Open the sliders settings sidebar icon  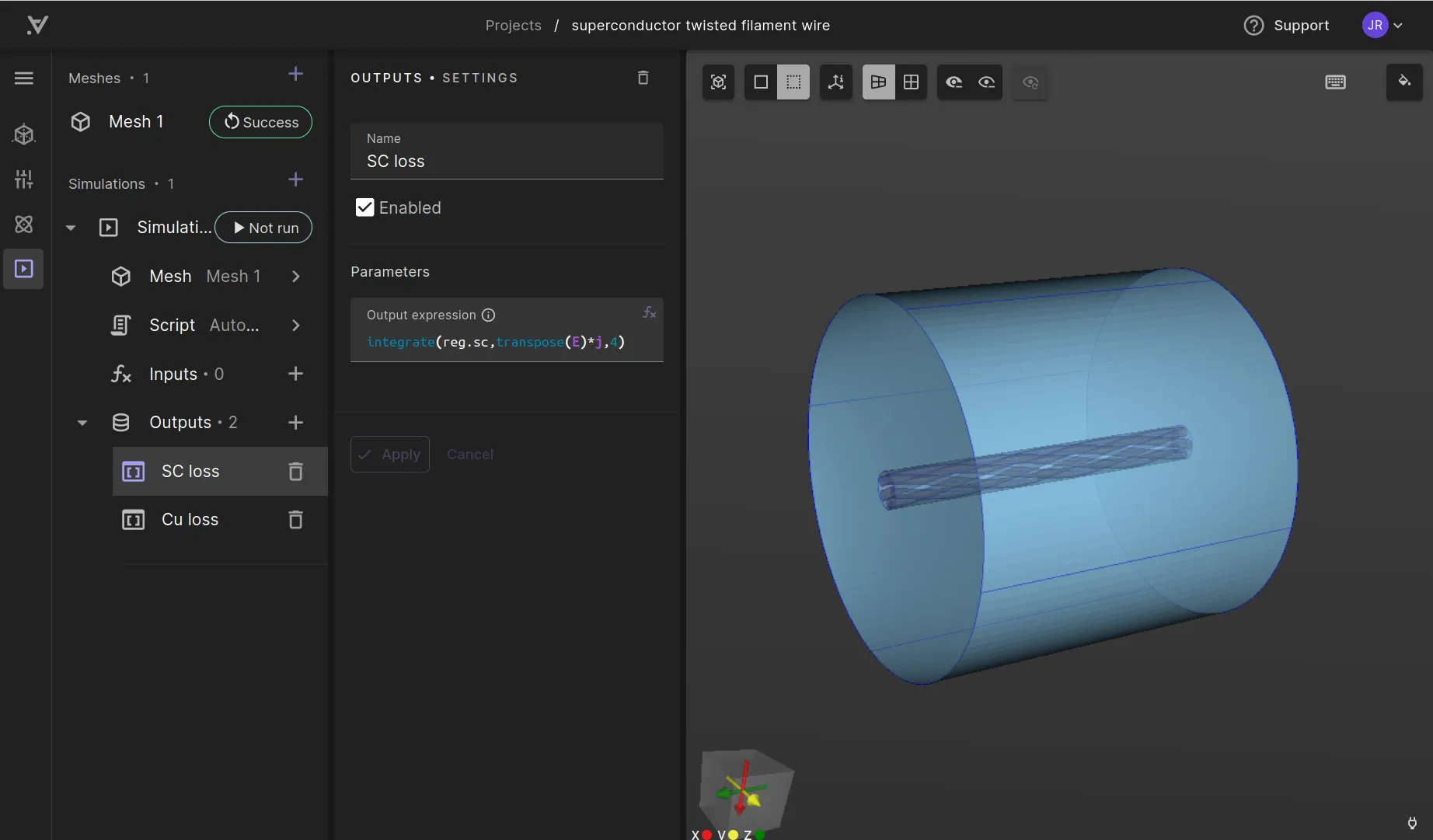point(24,180)
